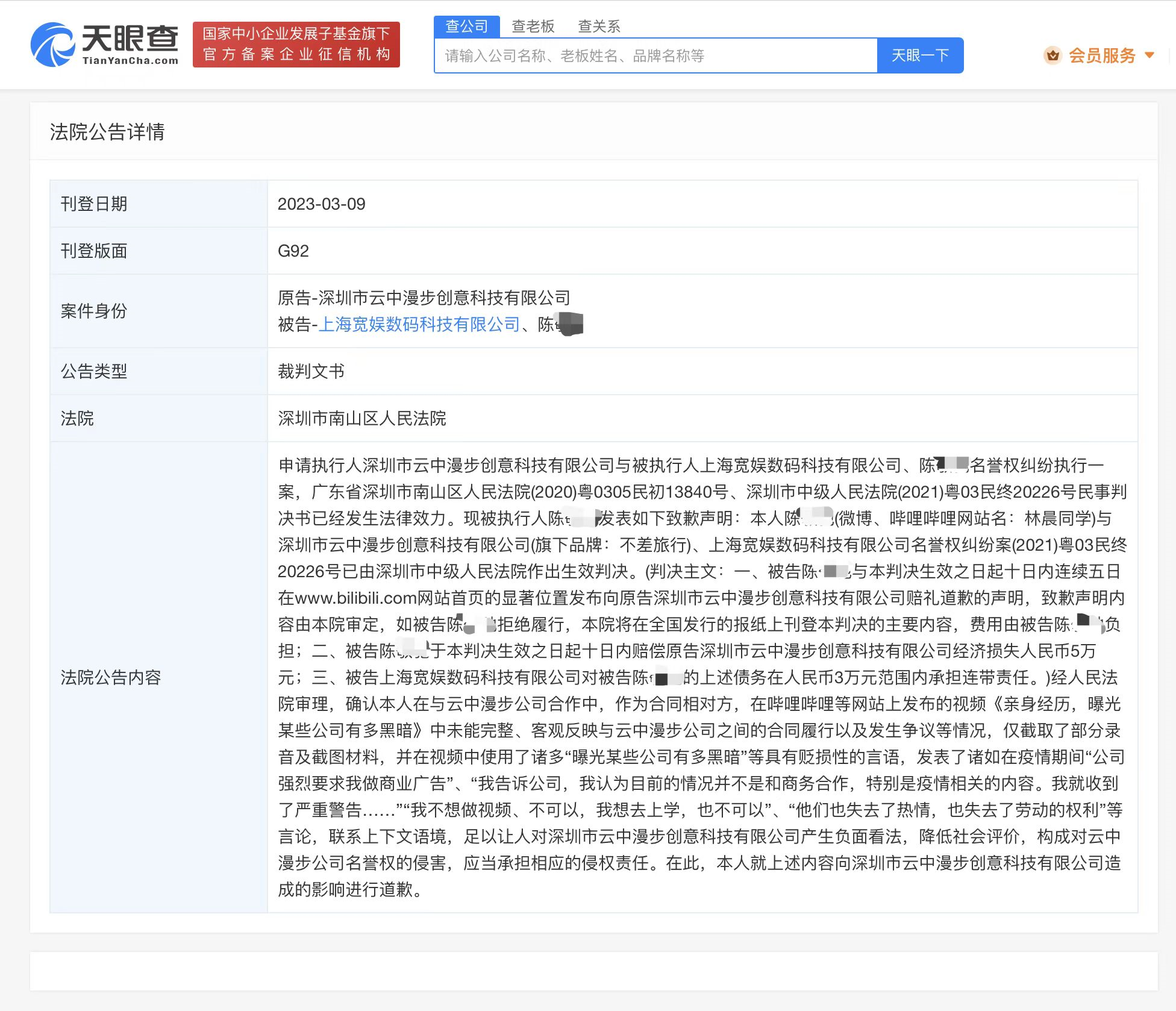1176x1011 pixels.
Task: Expand the 会员服务 dropdown arrow
Action: (1149, 55)
